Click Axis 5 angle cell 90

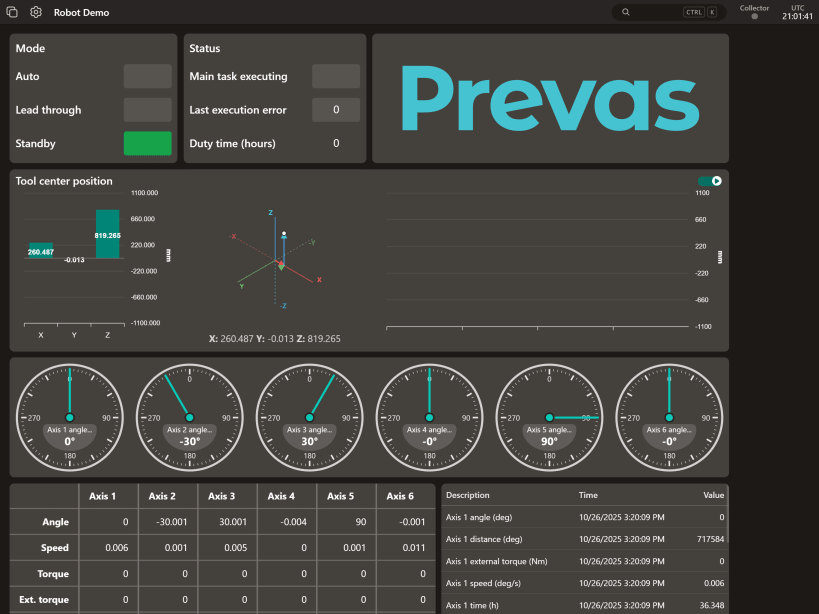coord(346,522)
